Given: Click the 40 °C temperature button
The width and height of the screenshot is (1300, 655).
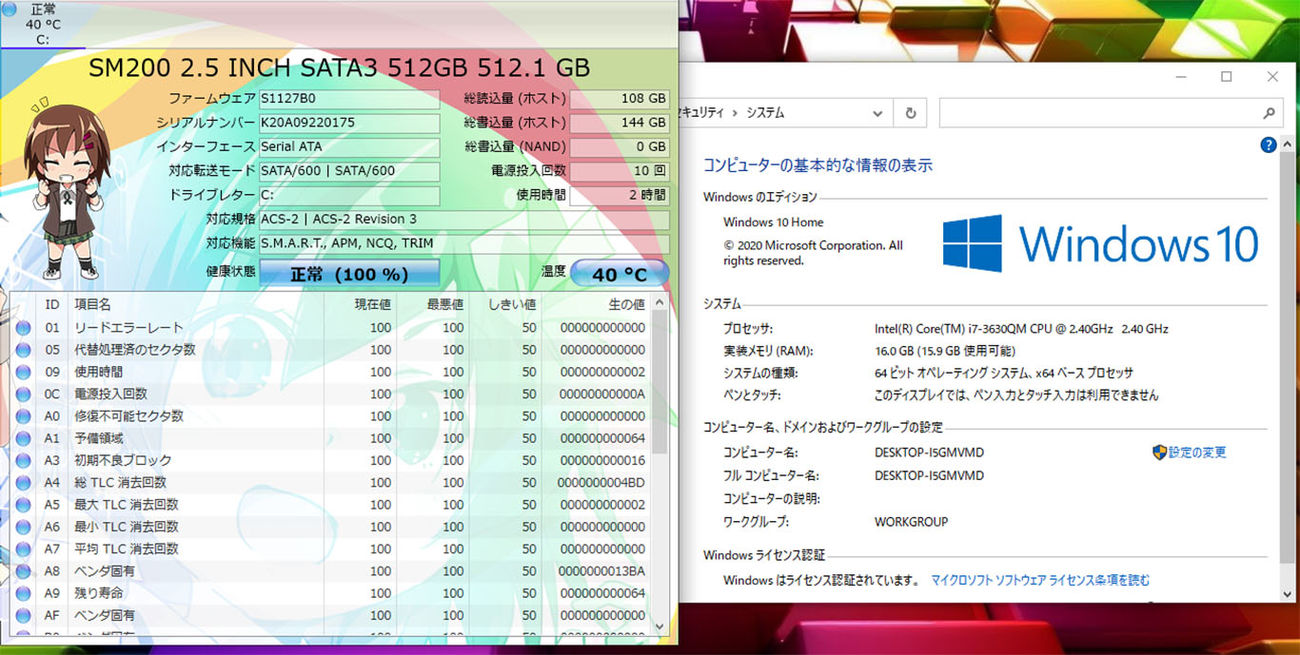Looking at the screenshot, I should 620,274.
